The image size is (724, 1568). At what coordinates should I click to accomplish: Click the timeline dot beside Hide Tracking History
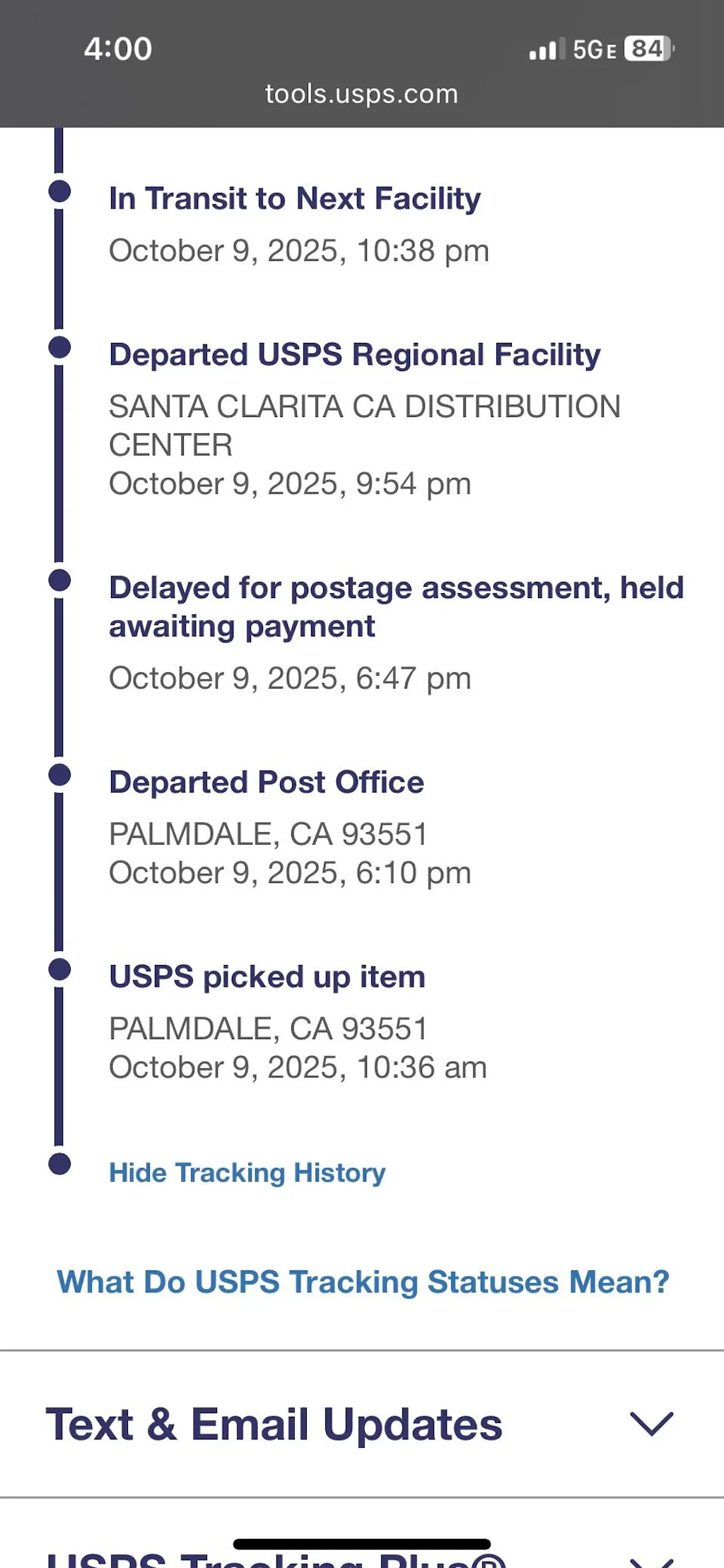tap(59, 1164)
